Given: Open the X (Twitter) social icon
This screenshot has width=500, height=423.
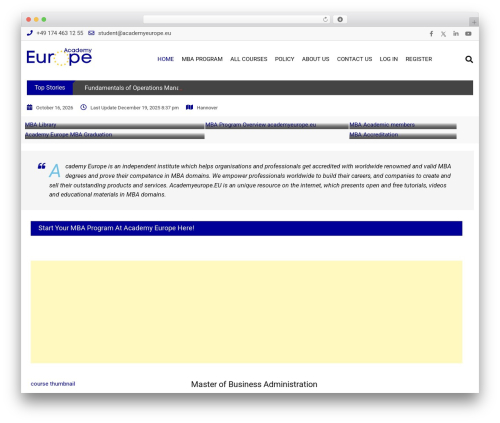Looking at the screenshot, I should pos(443,34).
